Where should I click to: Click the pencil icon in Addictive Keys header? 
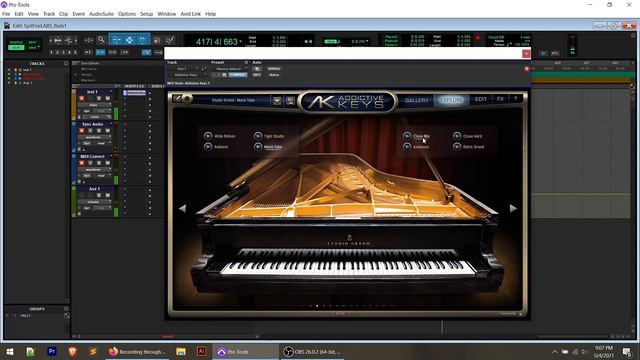coord(178,98)
